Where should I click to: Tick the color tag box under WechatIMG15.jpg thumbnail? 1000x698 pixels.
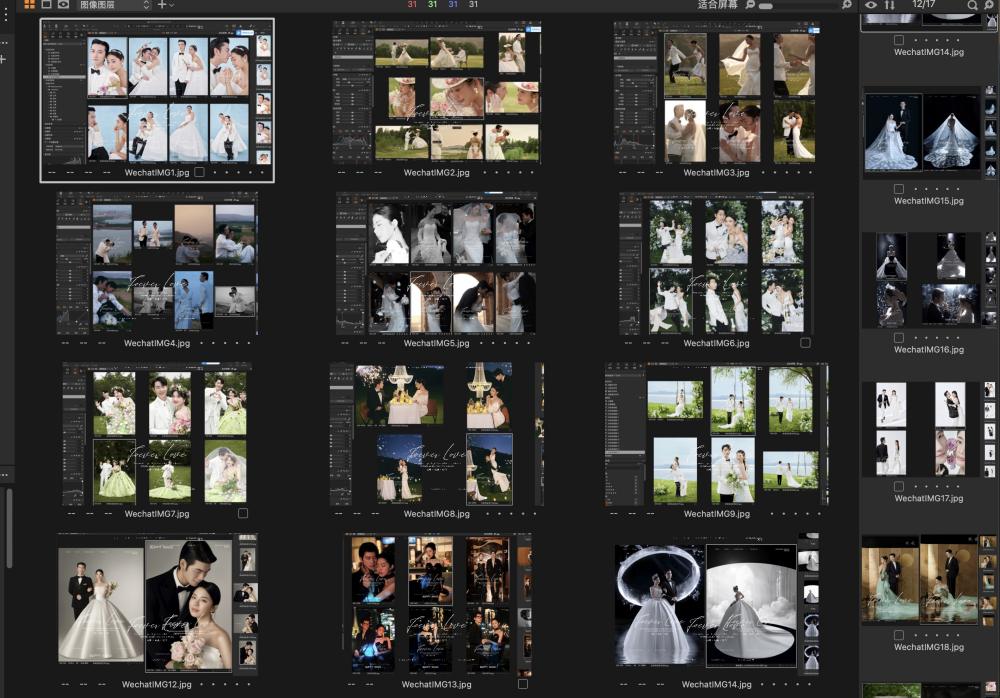tap(899, 188)
